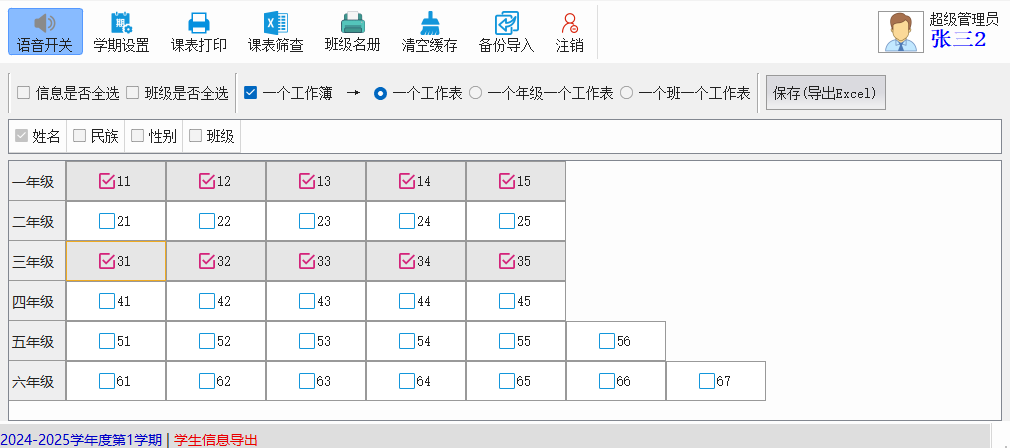Viewport: 1010px width, 448px height.
Task: Select 一个年级一个工作表 radio option
Action: (x=476, y=93)
